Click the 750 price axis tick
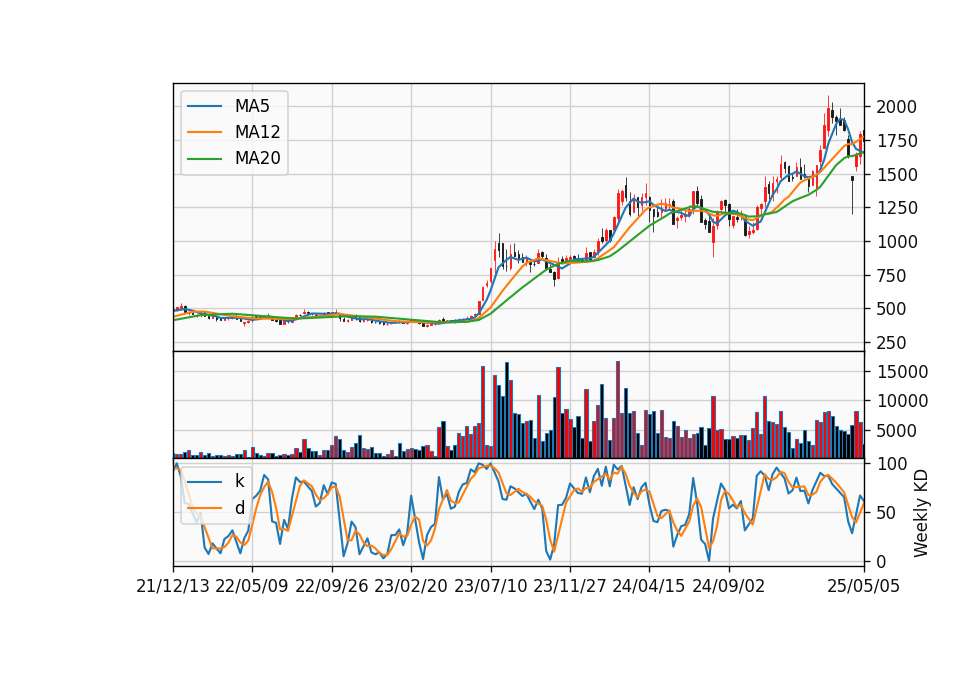Image resolution: width=960 pixels, height=690 pixels. point(891,276)
